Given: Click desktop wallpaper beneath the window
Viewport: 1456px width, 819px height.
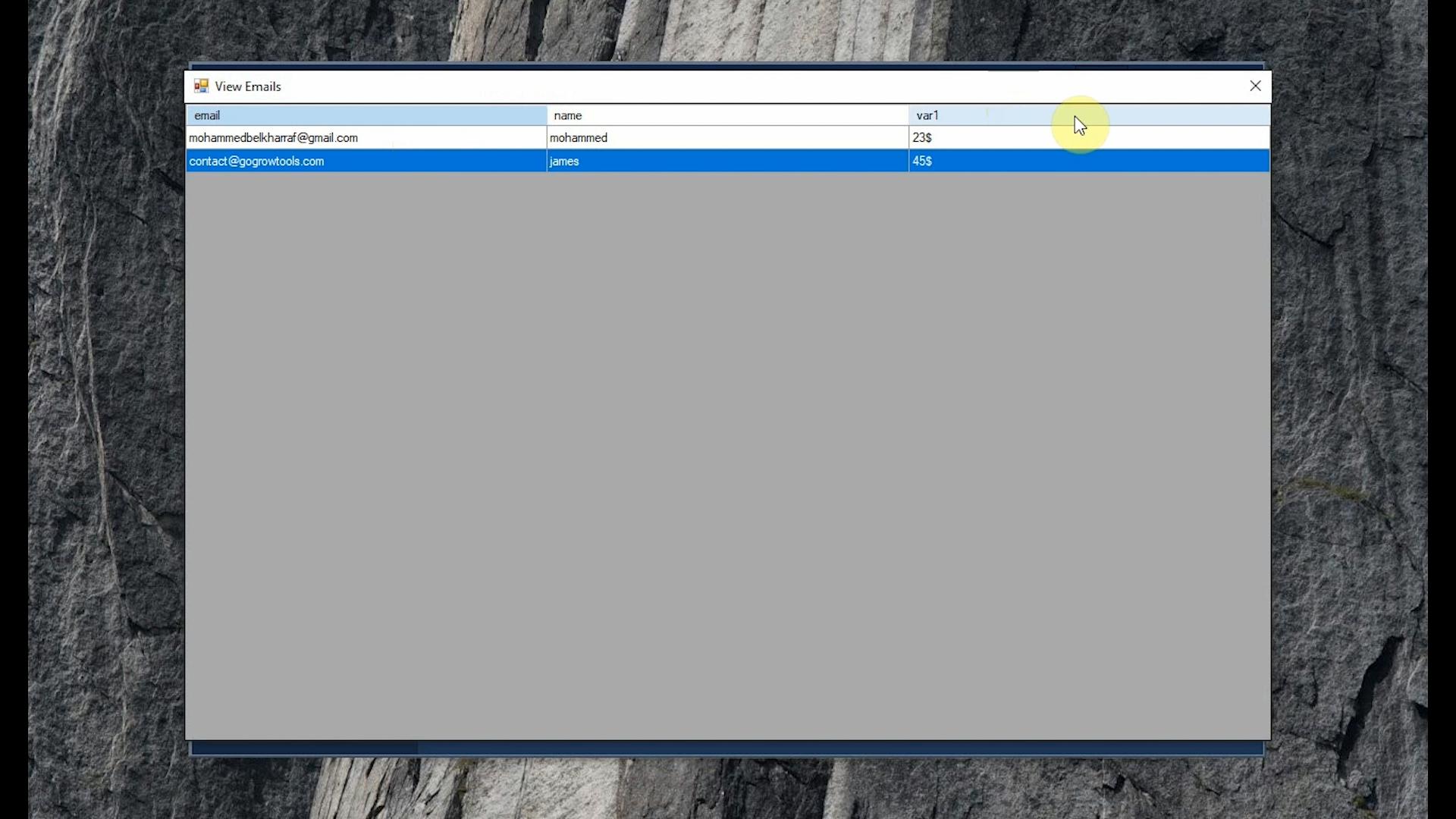Looking at the screenshot, I should 728,789.
